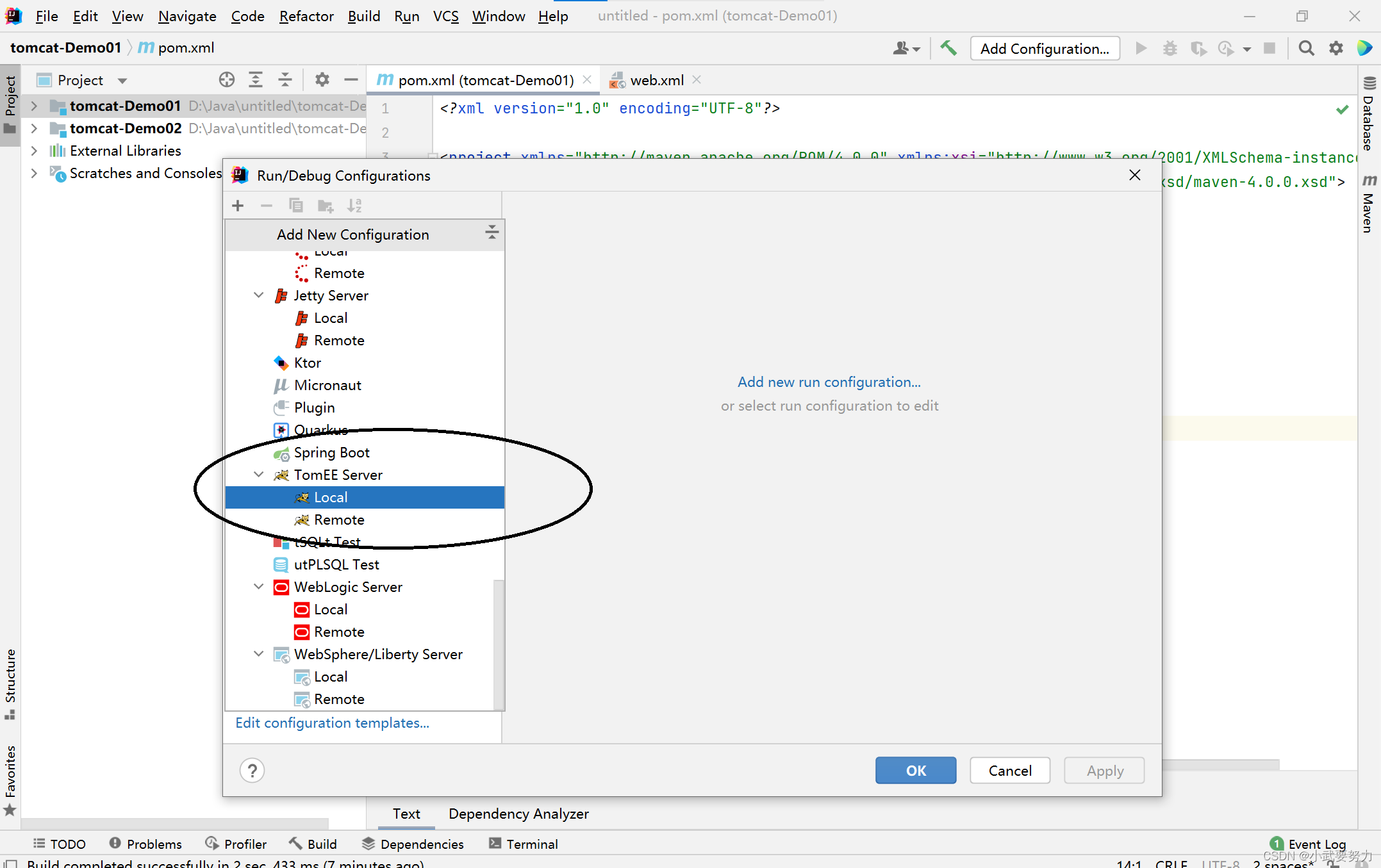Open the Dependency Analyzer tab
The image size is (1381, 868).
pyautogui.click(x=518, y=814)
